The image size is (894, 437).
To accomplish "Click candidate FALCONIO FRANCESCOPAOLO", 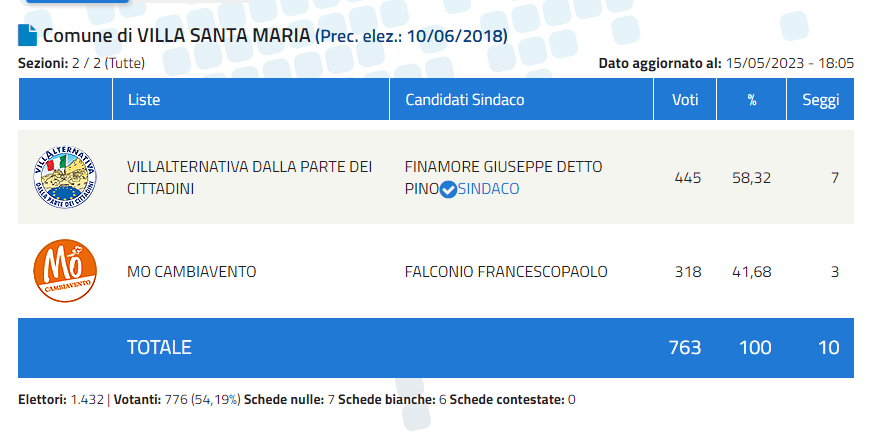I will pyautogui.click(x=506, y=272).
